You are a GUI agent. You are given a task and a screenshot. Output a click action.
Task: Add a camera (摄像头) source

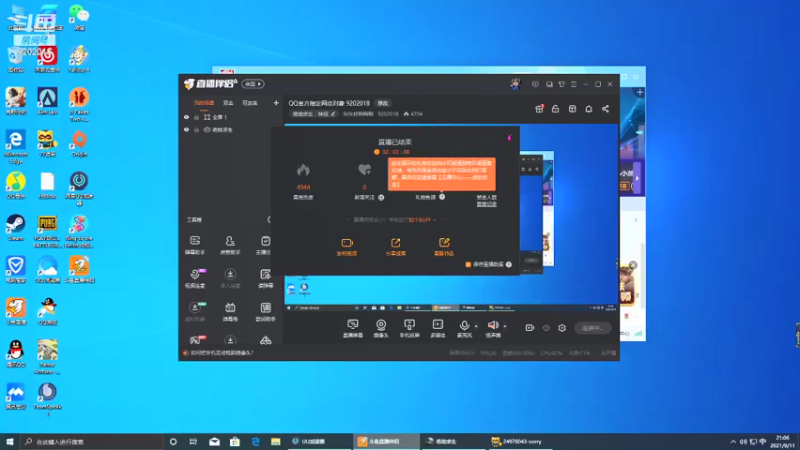point(381,328)
